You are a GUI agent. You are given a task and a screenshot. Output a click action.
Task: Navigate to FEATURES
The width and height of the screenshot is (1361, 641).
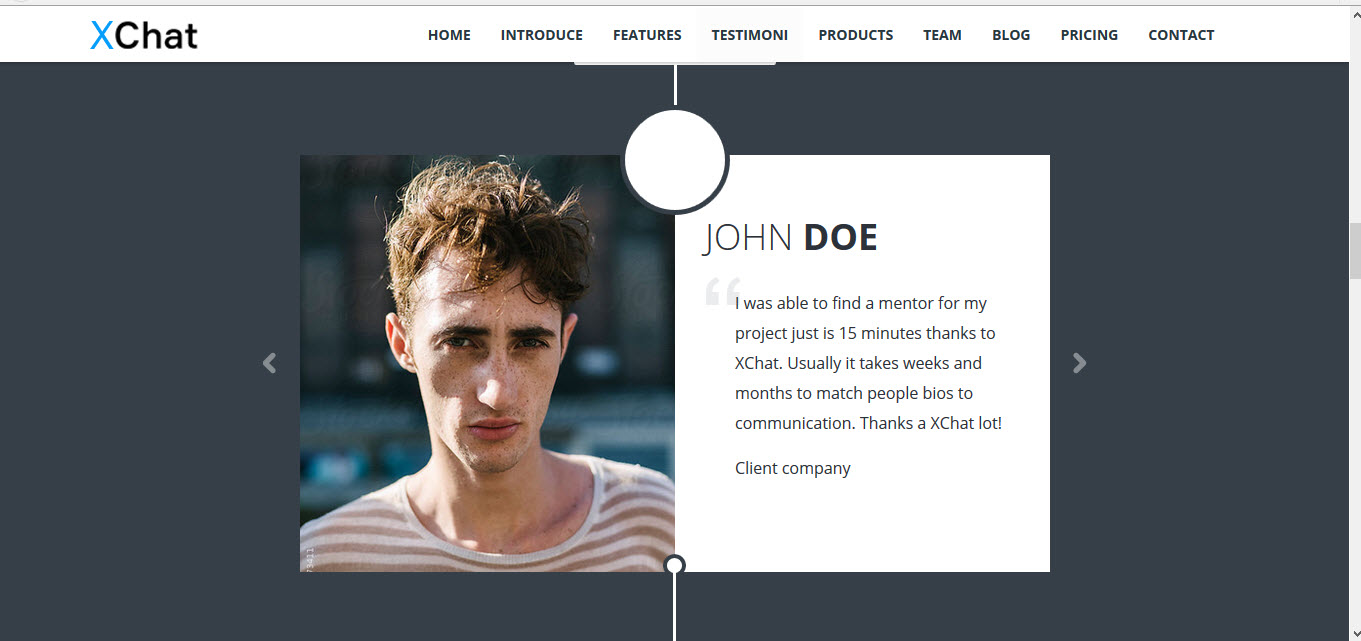tap(647, 35)
